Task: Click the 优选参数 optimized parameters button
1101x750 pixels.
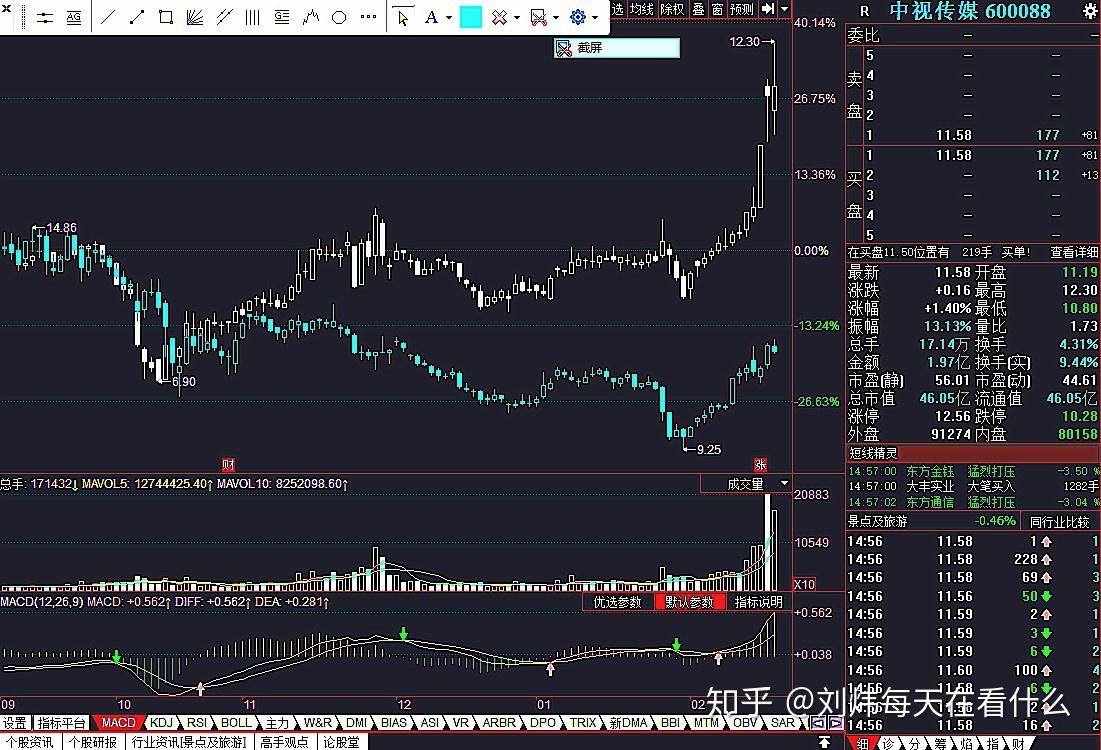Action: (618, 602)
